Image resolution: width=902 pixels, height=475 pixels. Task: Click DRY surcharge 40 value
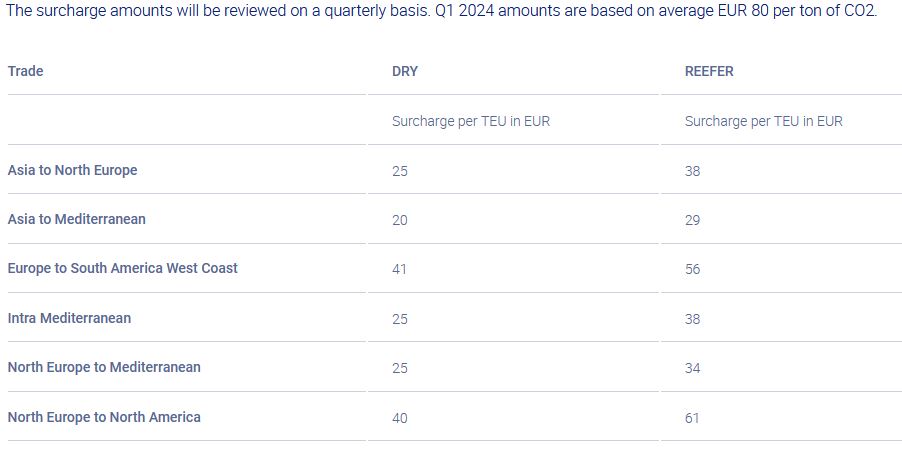click(400, 418)
